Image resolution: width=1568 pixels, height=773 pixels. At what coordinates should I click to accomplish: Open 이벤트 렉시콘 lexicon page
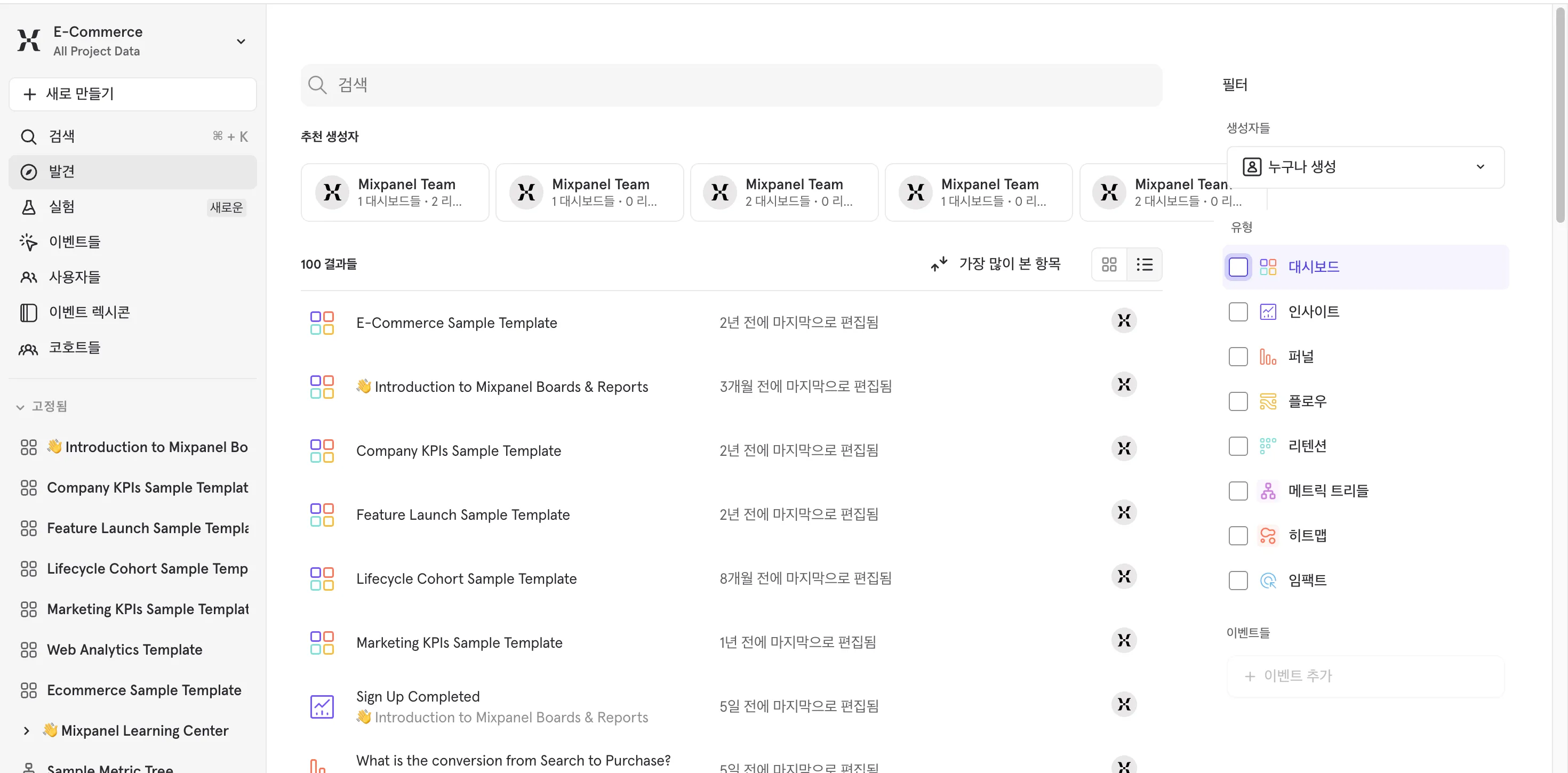pyautogui.click(x=133, y=312)
